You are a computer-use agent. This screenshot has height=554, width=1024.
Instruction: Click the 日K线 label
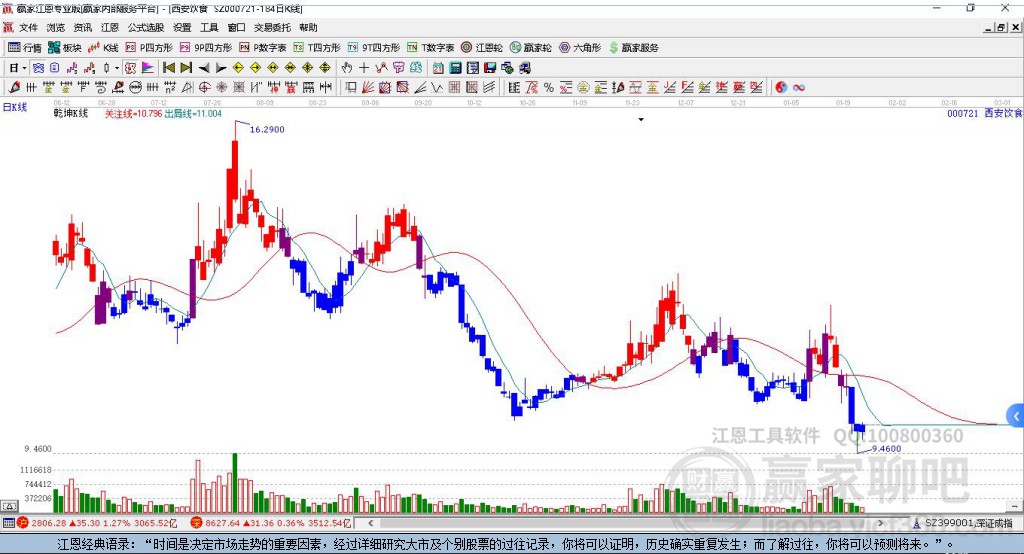pos(14,107)
